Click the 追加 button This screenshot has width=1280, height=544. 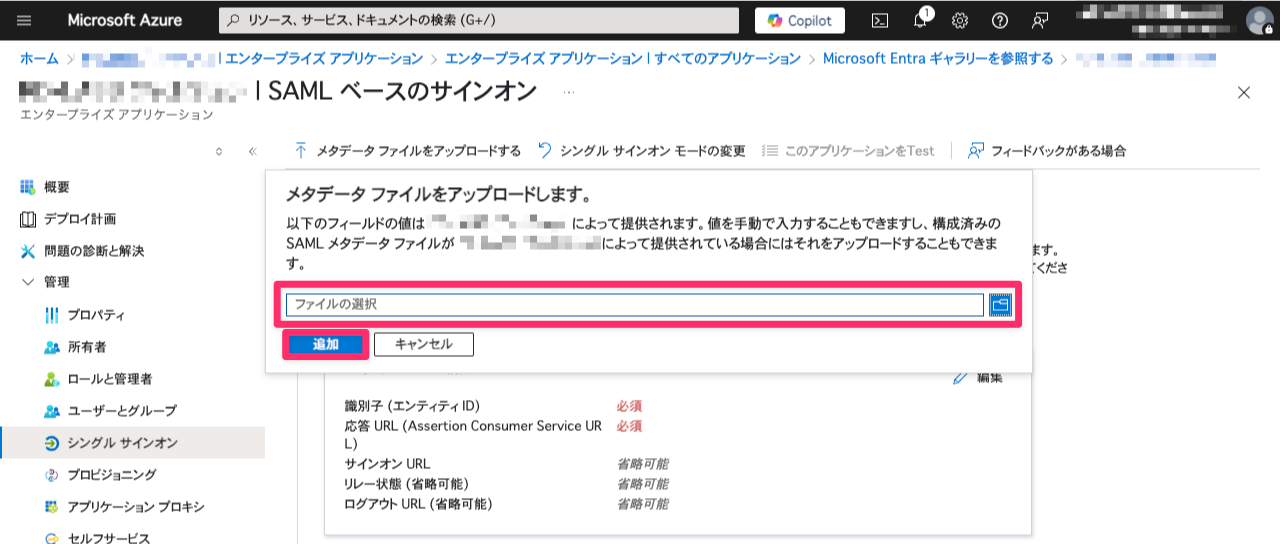(x=326, y=344)
